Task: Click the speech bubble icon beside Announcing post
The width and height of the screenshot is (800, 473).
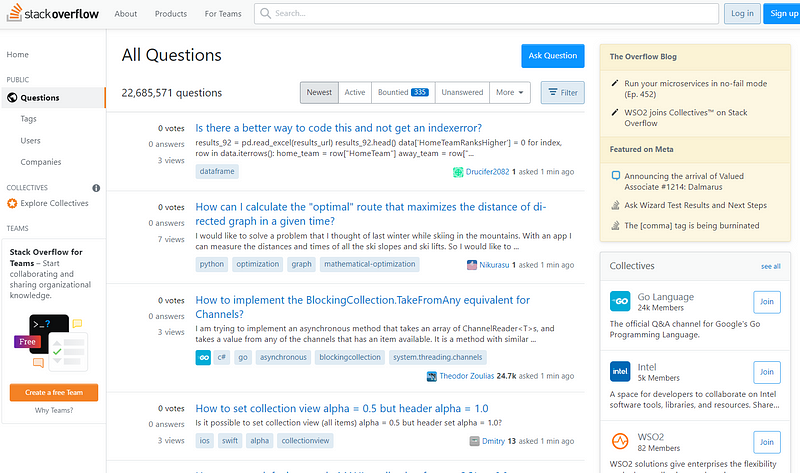Action: (616, 176)
